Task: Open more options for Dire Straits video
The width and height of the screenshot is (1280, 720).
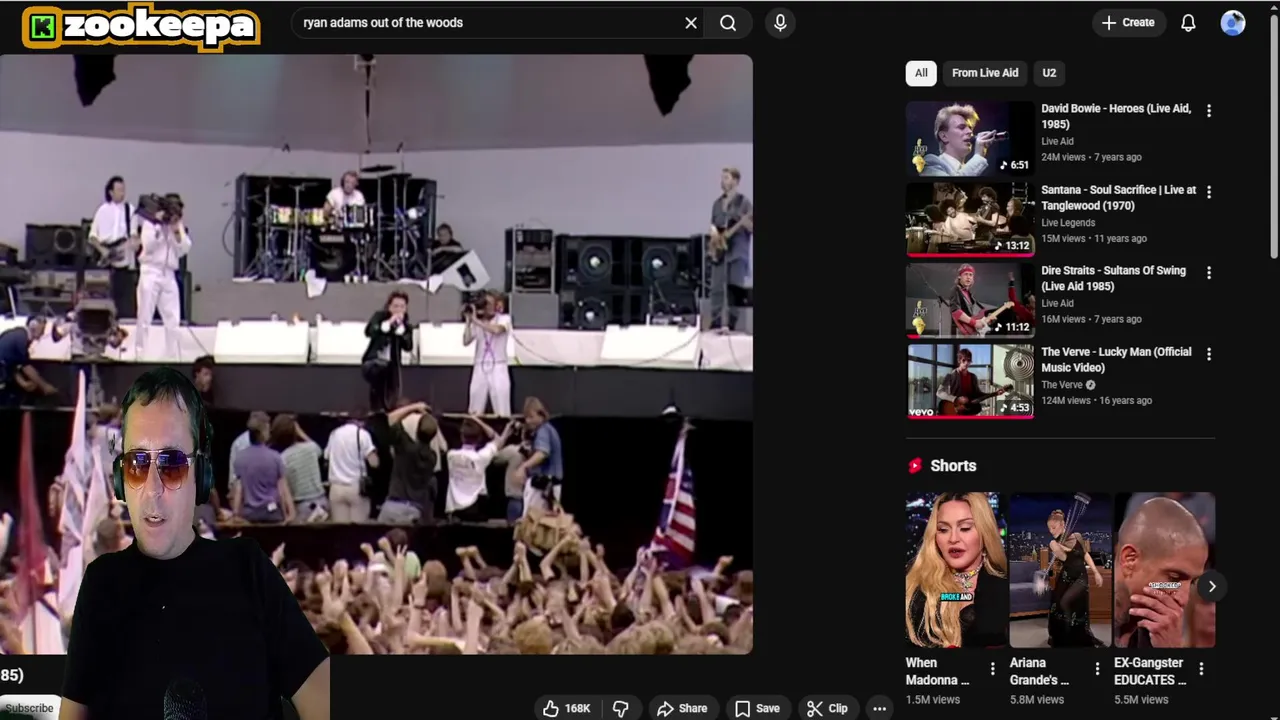Action: 1208,273
